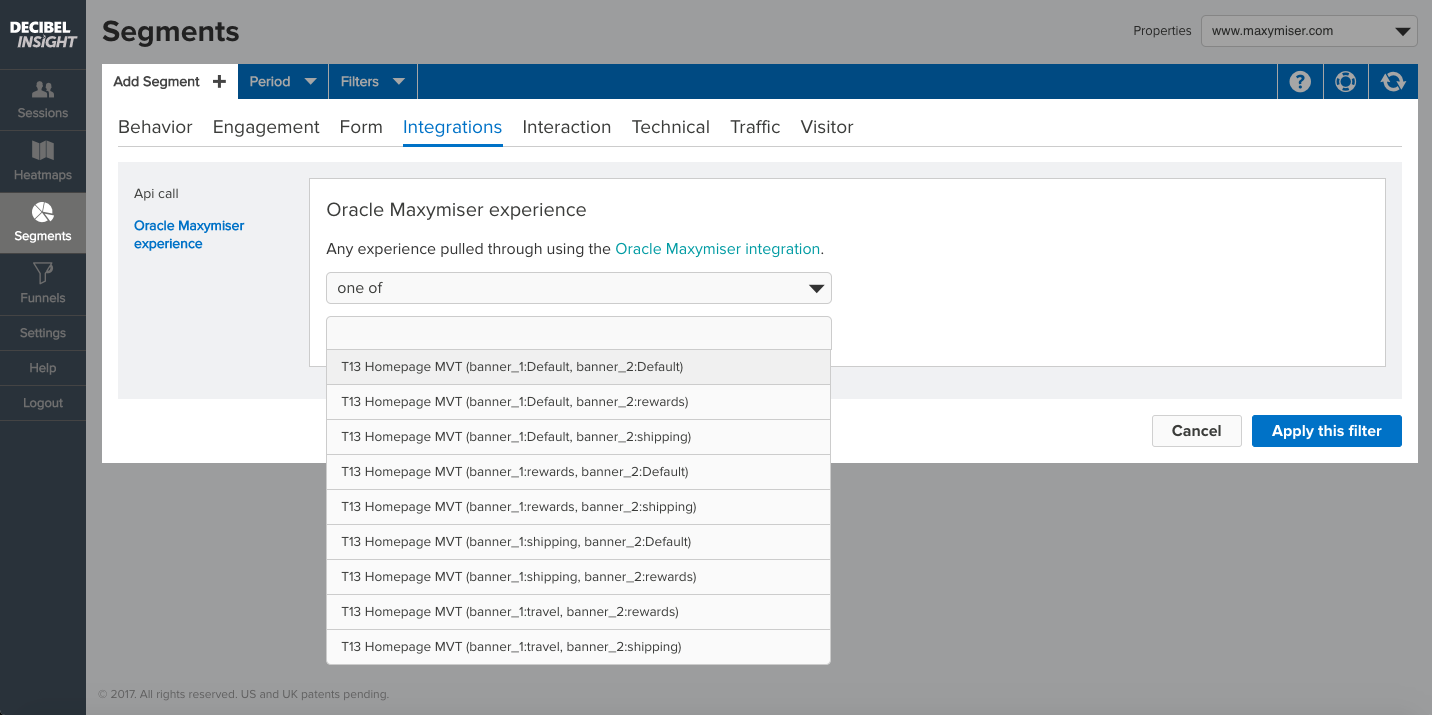Switch to the Technical tab
The width and height of the screenshot is (1432, 715).
[x=671, y=127]
